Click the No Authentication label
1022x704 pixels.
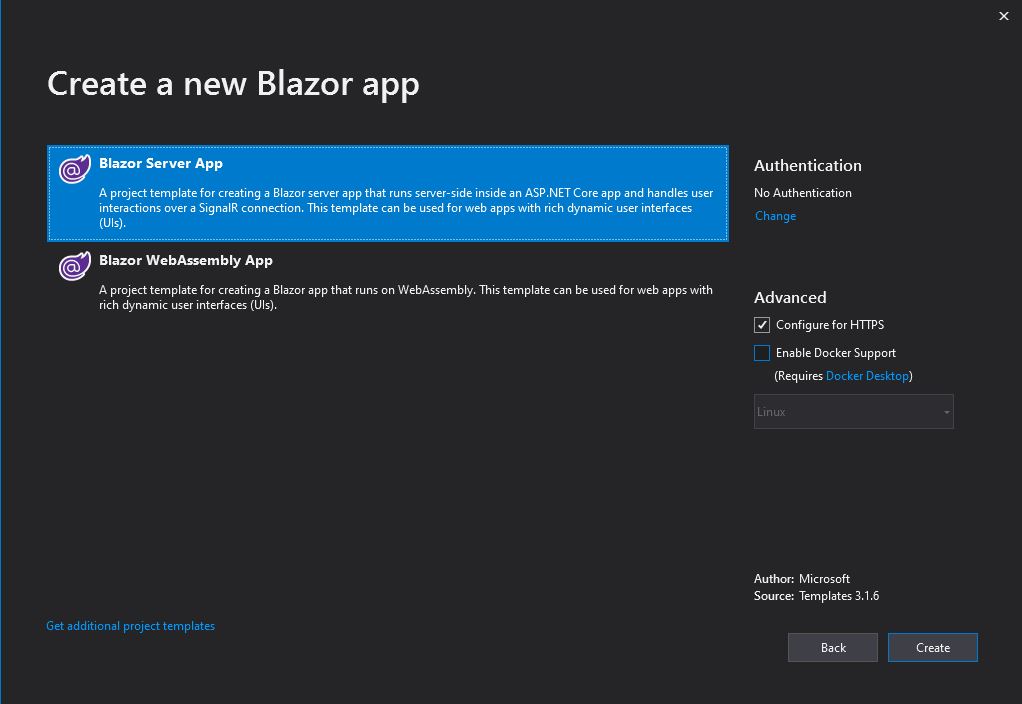click(x=803, y=192)
